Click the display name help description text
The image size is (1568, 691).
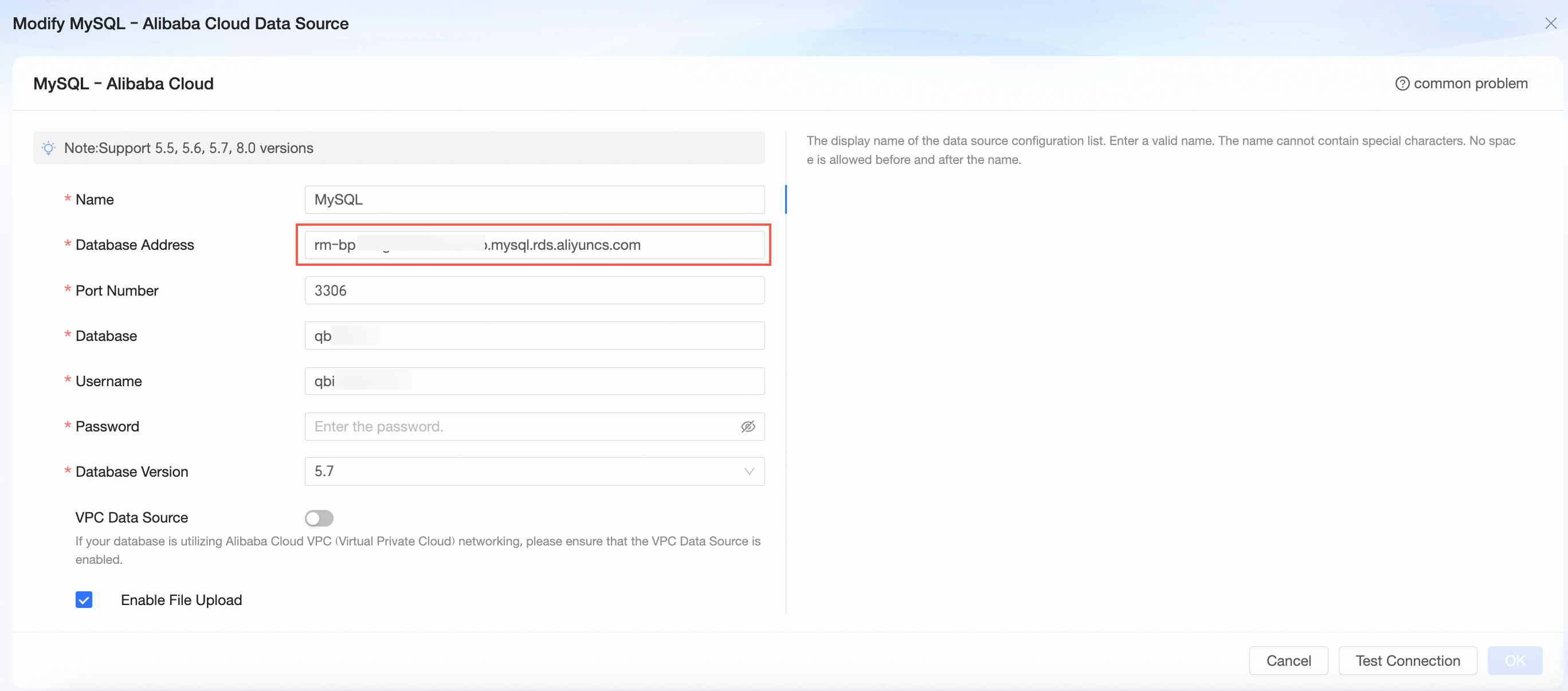click(1161, 150)
